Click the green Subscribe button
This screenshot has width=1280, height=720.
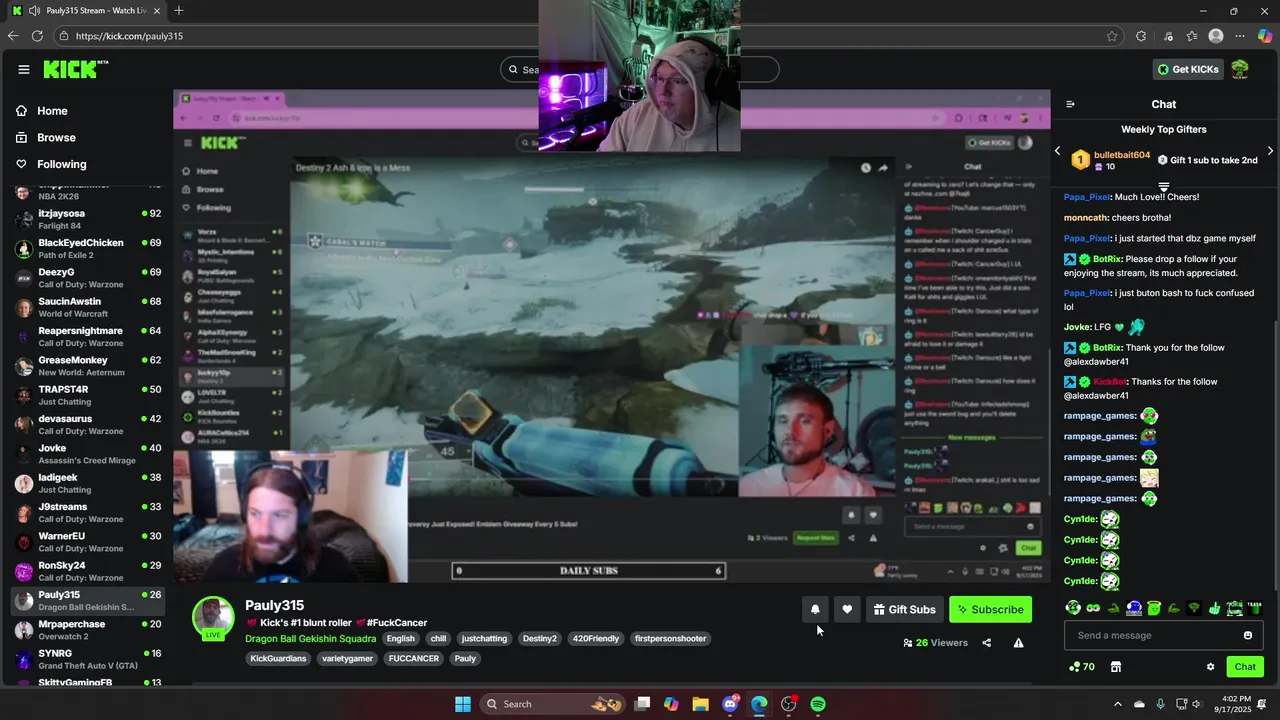pyautogui.click(x=990, y=609)
